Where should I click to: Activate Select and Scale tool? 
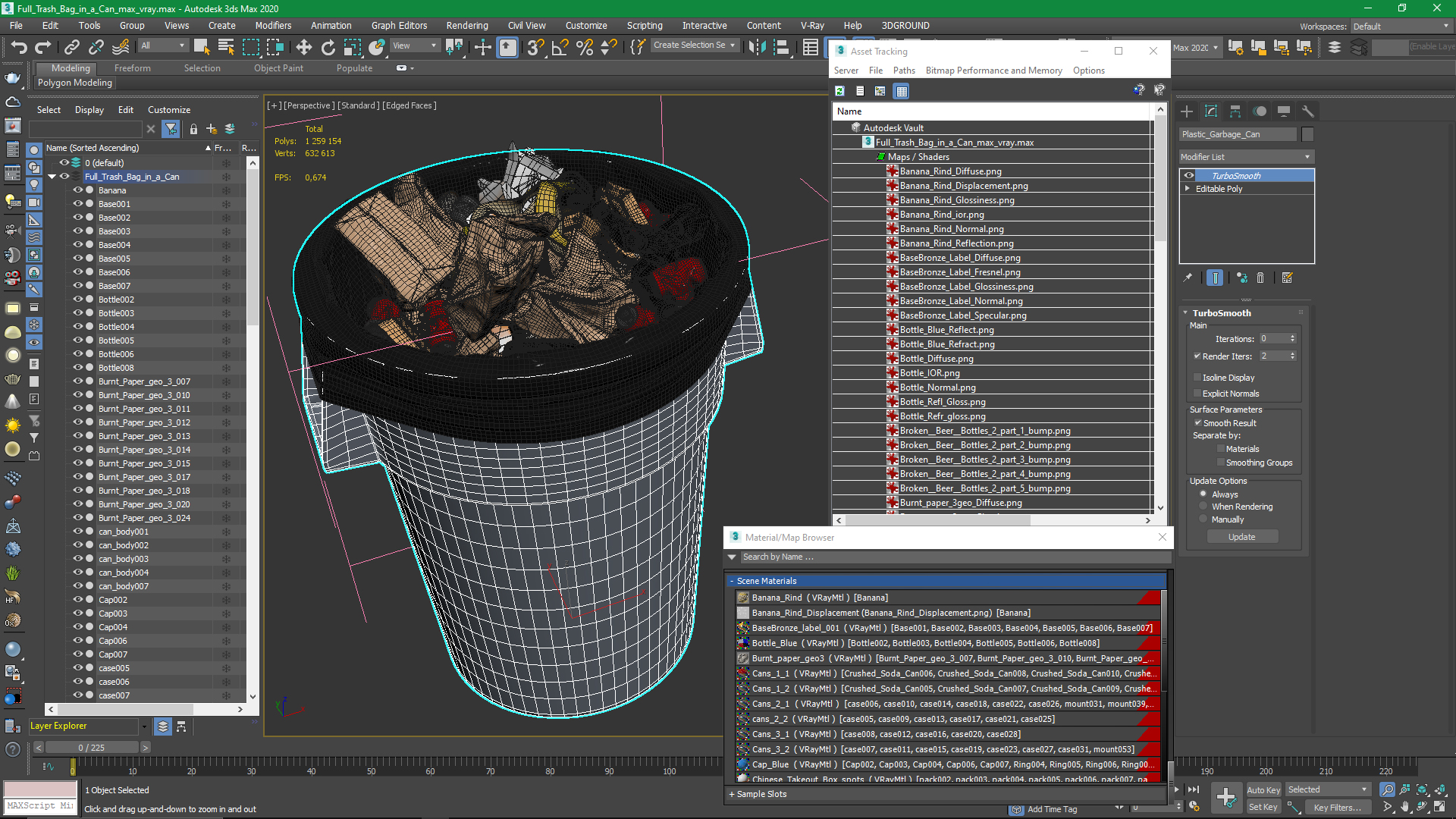click(353, 47)
